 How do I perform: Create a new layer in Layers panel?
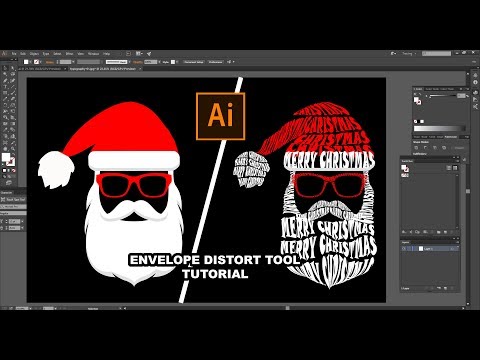click(x=445, y=288)
